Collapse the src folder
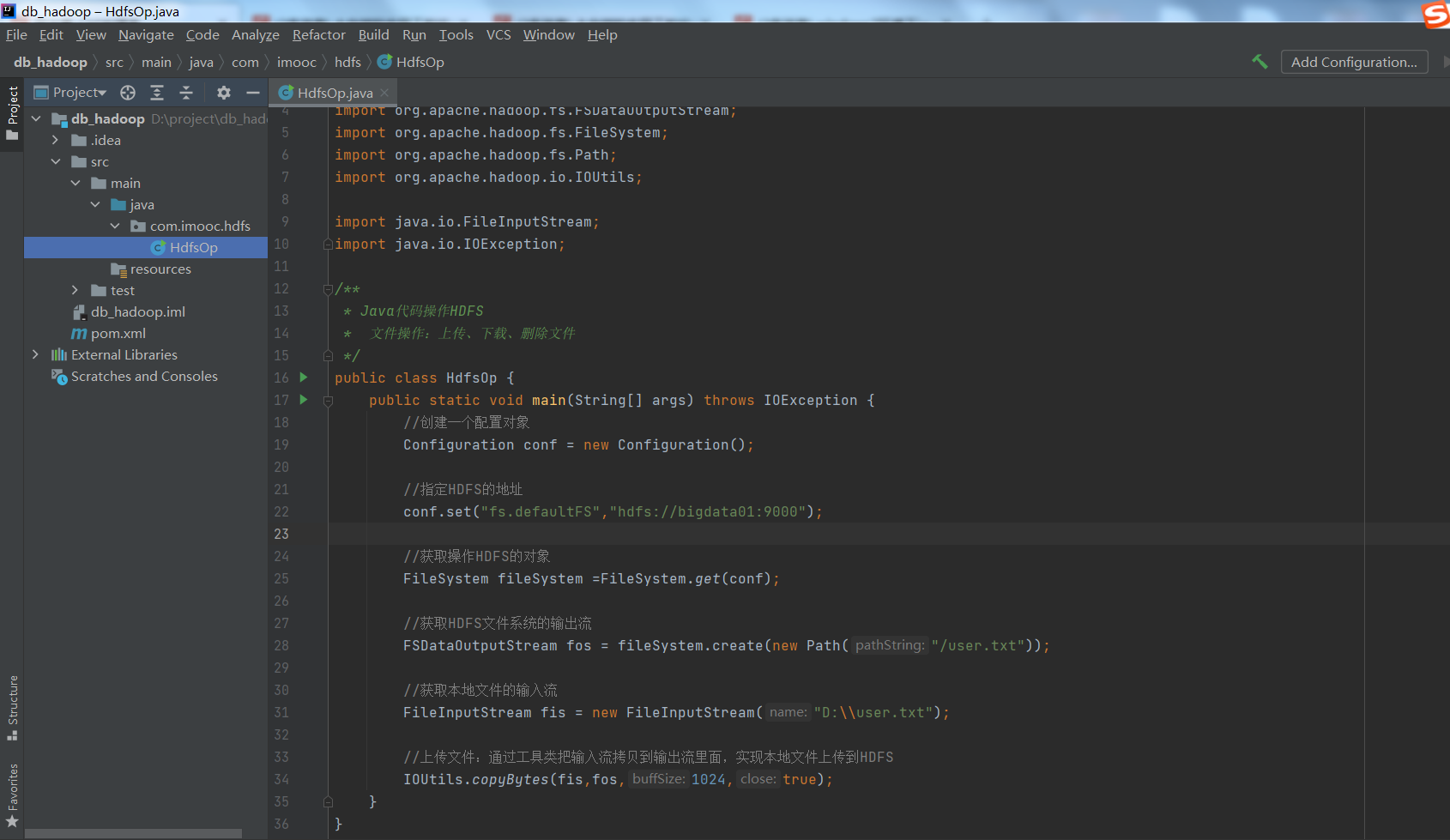This screenshot has height=840, width=1450. (x=56, y=162)
